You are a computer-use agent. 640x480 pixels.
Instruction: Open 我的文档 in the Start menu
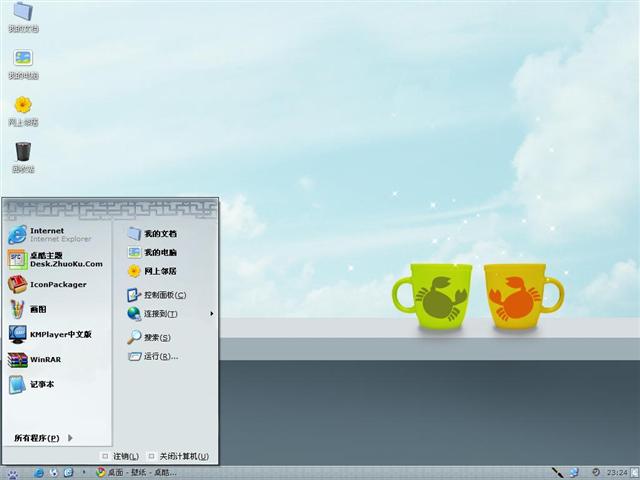[152, 233]
